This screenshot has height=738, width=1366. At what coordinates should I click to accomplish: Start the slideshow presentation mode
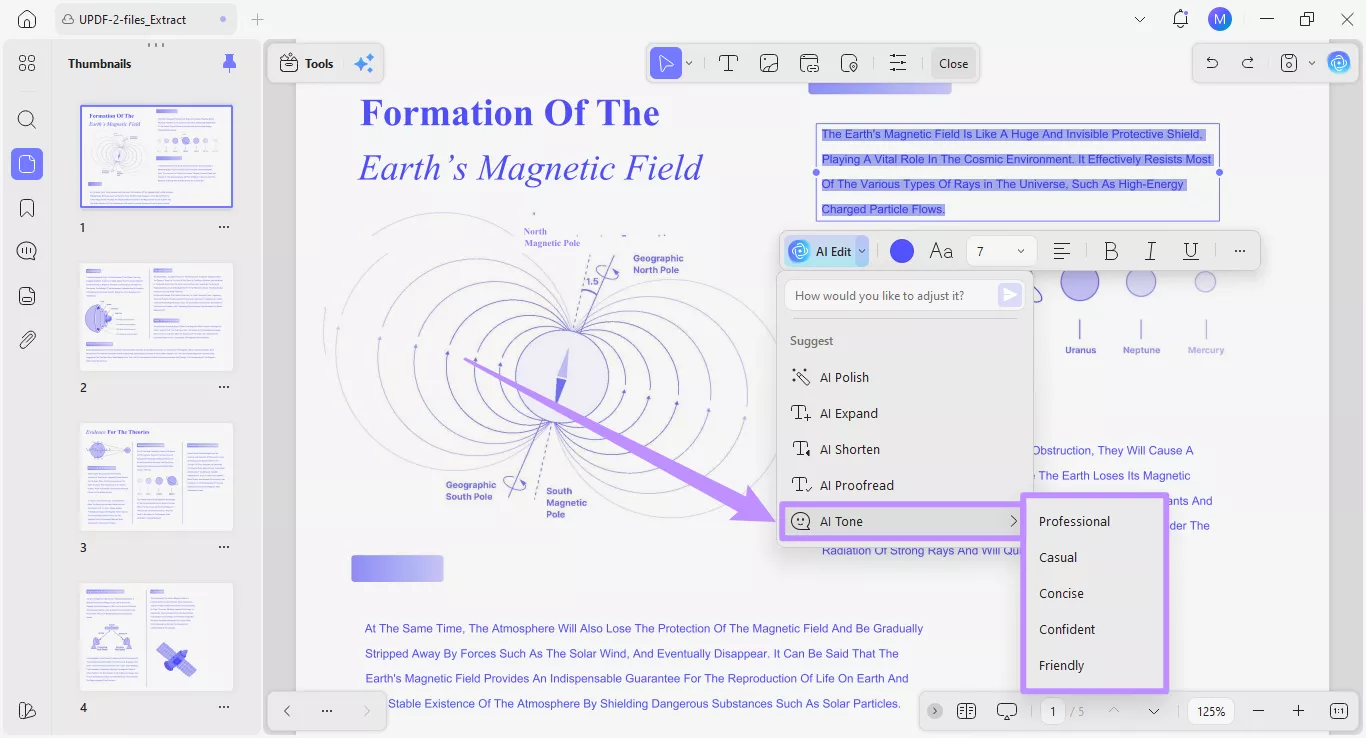pos(1007,711)
